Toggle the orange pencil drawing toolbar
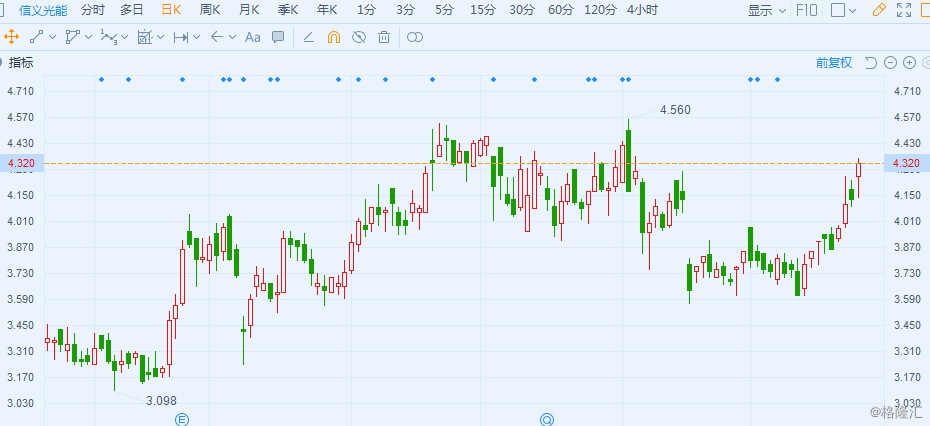Viewport: 930px width, 426px height. pos(879,10)
